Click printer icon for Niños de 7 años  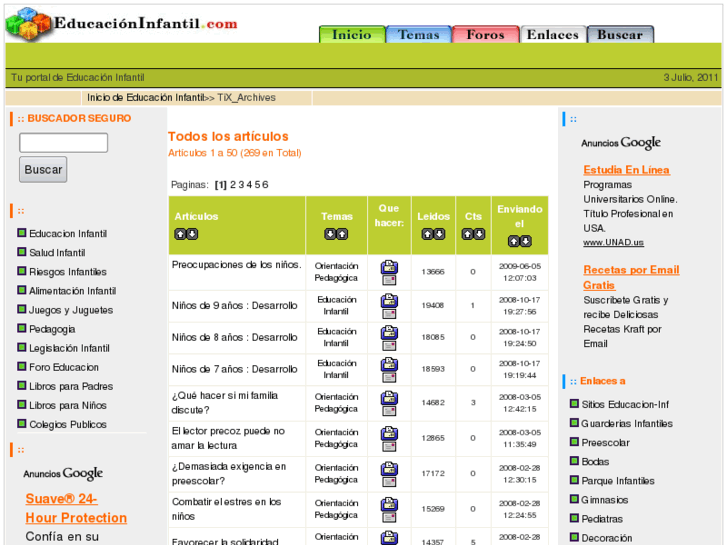[389, 364]
